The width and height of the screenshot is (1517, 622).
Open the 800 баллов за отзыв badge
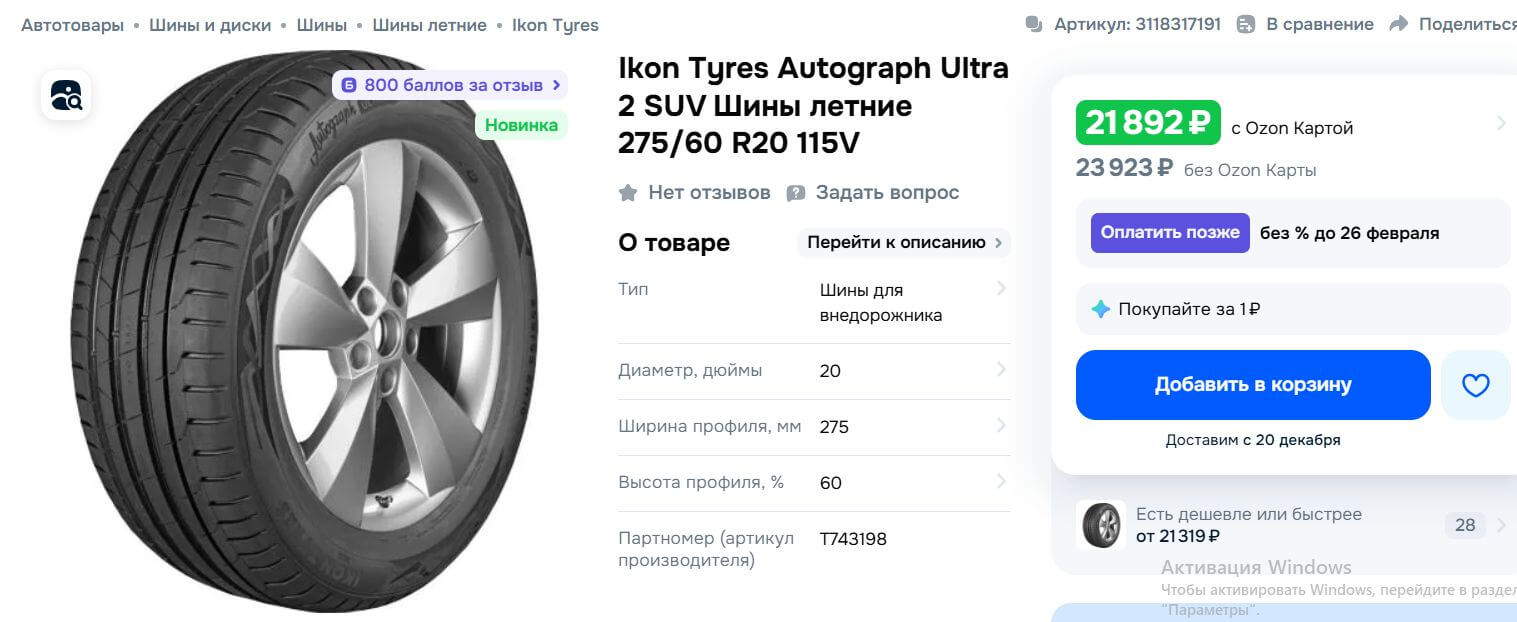point(450,85)
